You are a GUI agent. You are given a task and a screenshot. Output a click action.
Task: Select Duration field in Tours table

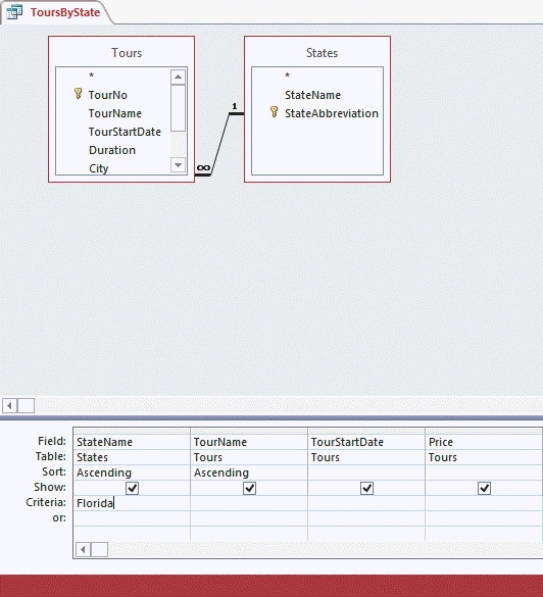point(112,150)
